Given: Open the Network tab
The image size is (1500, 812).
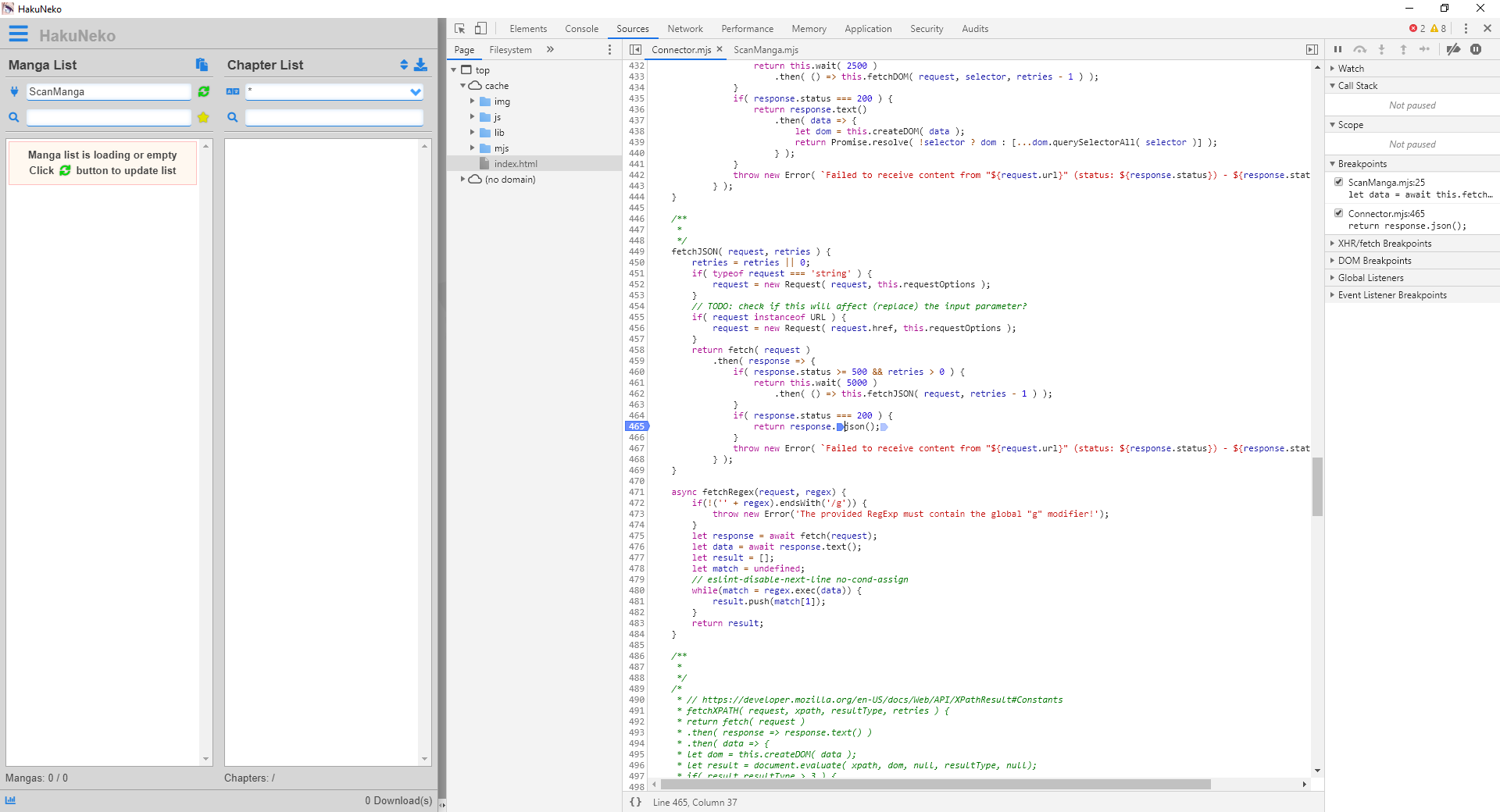Looking at the screenshot, I should click(x=685, y=29).
